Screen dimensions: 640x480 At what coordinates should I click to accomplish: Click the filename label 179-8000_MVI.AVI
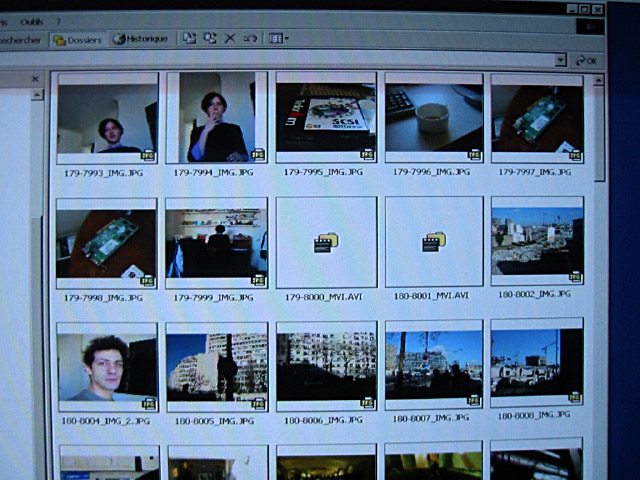coord(323,297)
